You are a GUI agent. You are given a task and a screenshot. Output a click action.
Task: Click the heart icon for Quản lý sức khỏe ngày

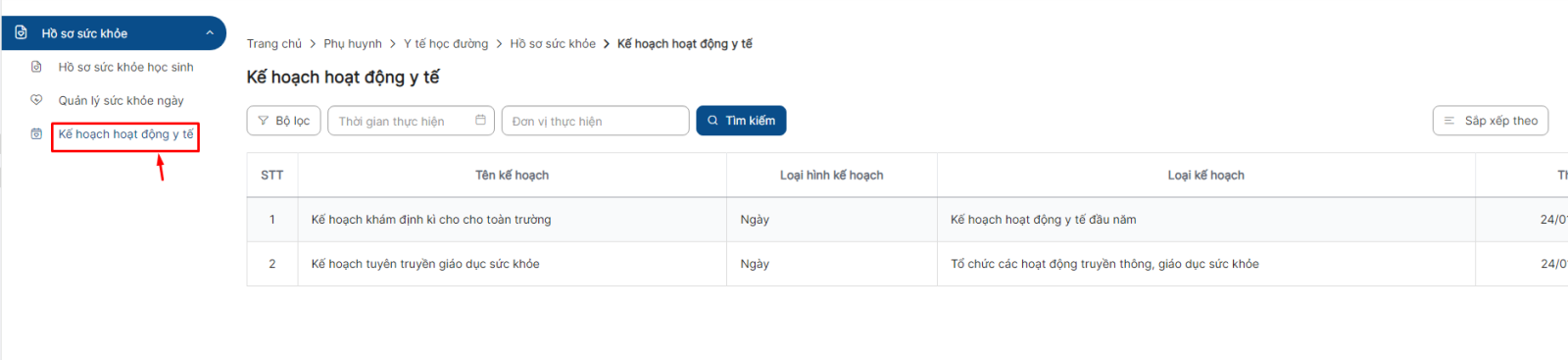pos(36,100)
